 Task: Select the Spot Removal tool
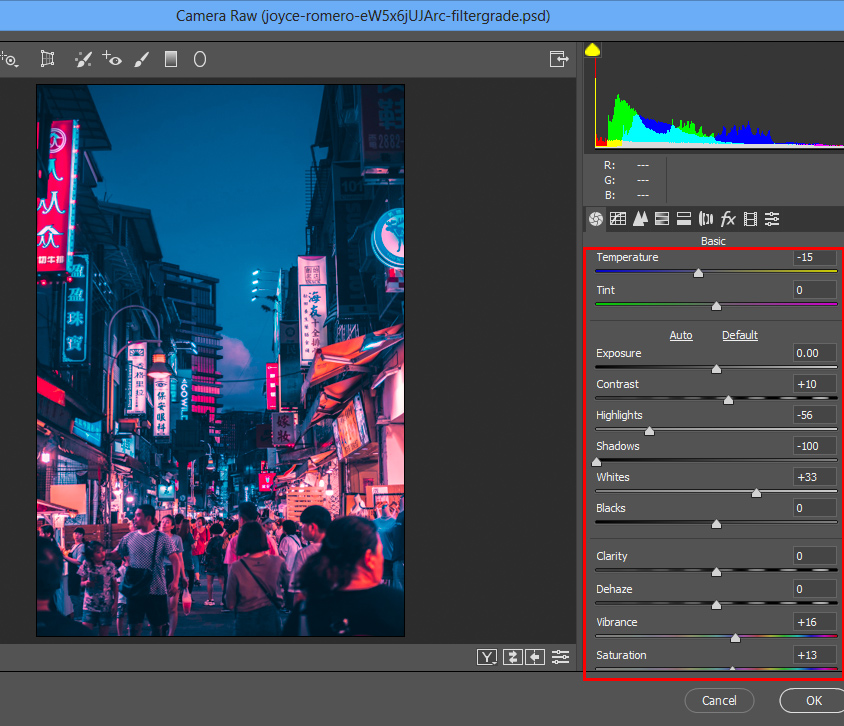click(84, 59)
